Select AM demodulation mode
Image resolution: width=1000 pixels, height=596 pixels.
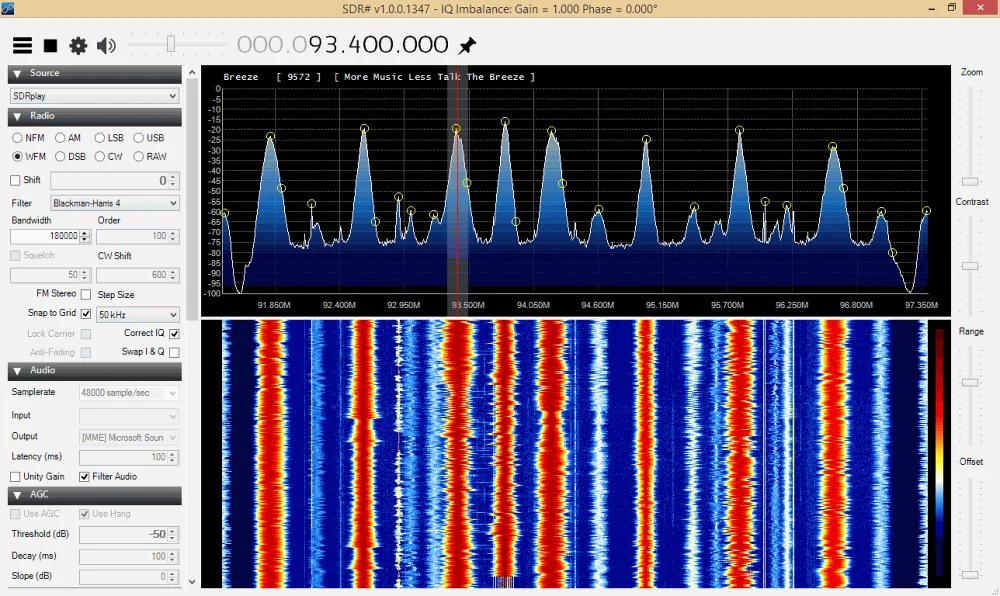(60, 138)
